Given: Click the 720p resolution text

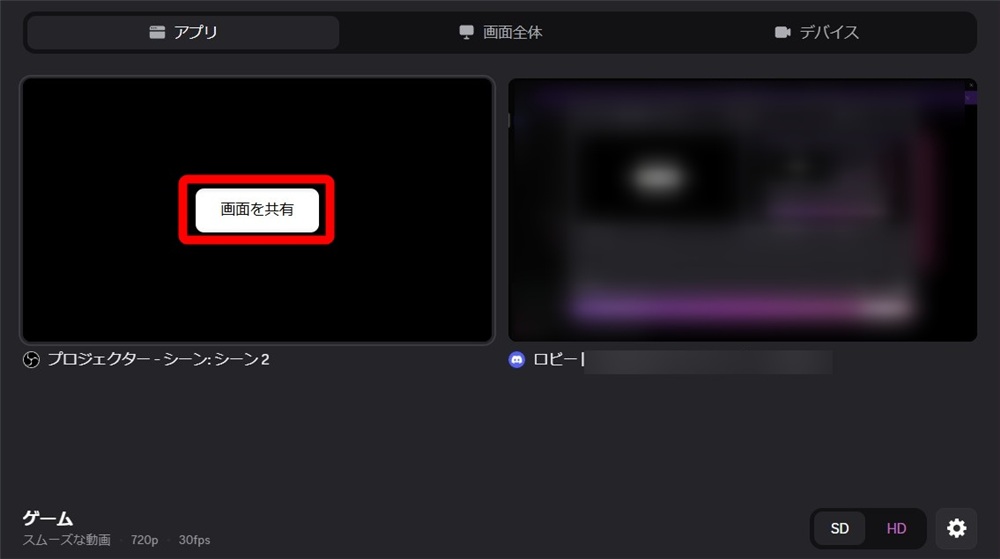Looking at the screenshot, I should [144, 540].
